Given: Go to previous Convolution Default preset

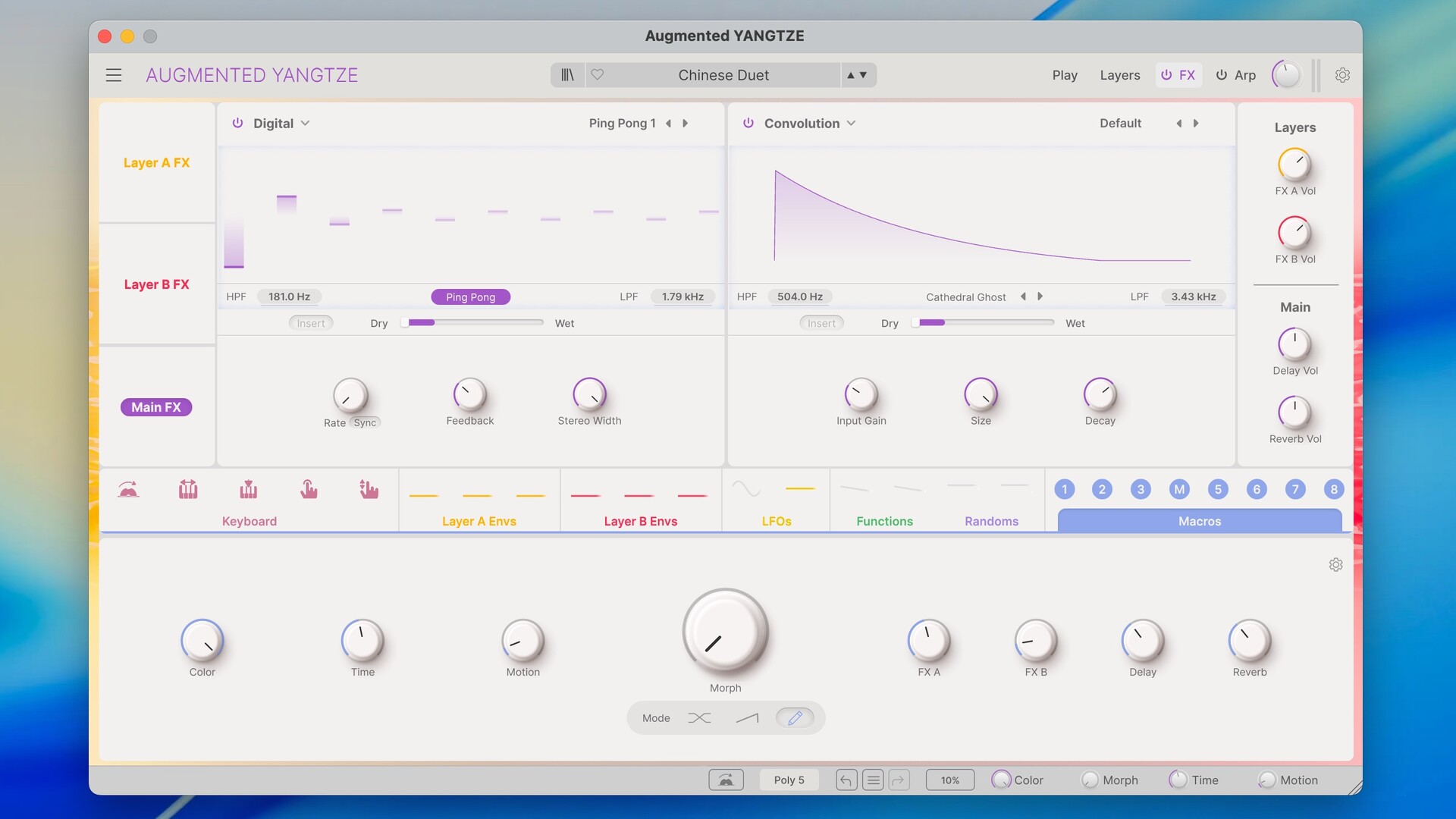Looking at the screenshot, I should [1178, 123].
